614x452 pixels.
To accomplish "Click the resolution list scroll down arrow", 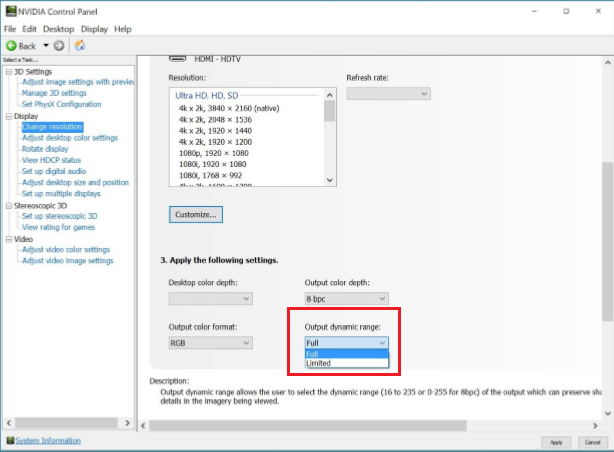I will (x=330, y=180).
